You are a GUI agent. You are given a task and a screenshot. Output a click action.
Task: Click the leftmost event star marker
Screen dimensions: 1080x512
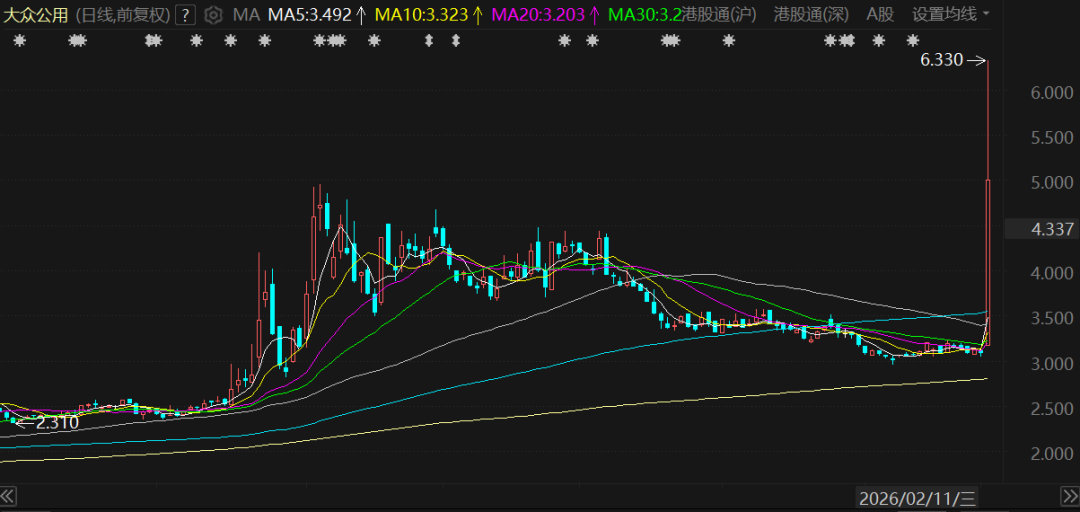tap(18, 41)
